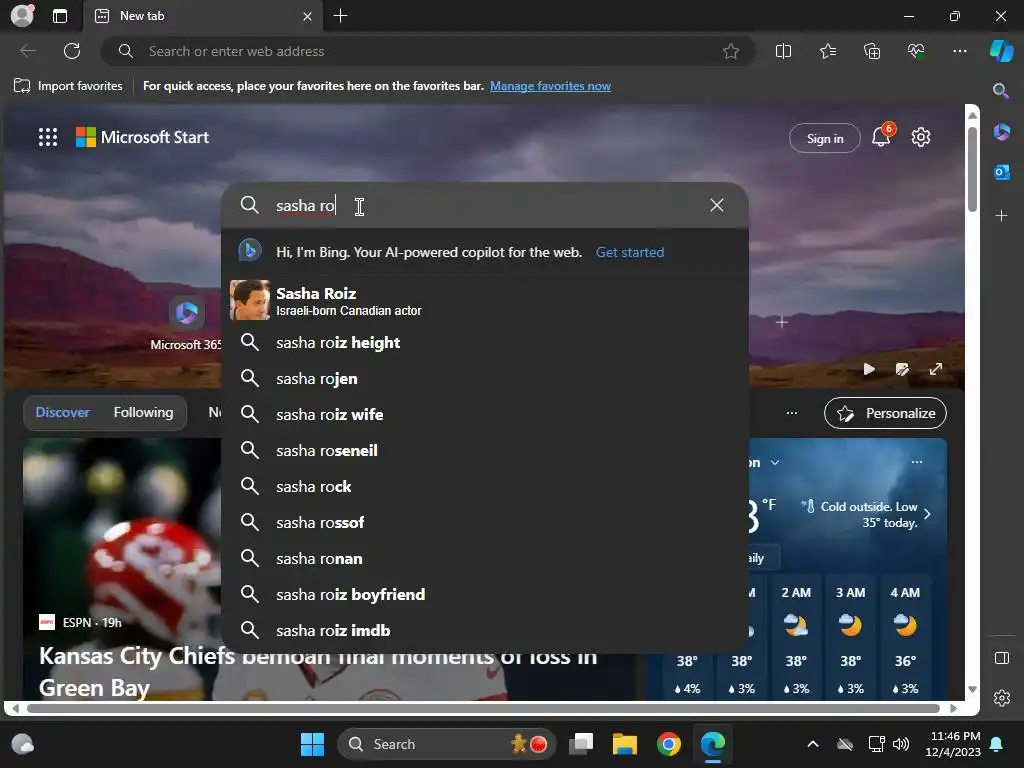Open Outlook in the sidebar
Viewport: 1024px width, 768px height.
point(1001,172)
